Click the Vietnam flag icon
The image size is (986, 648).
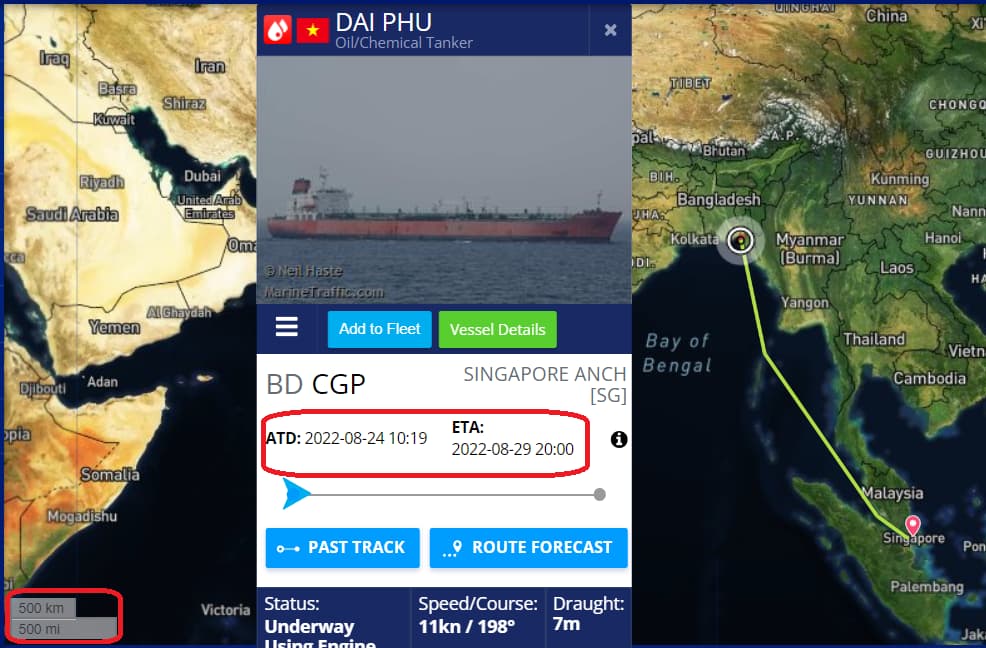(x=313, y=30)
